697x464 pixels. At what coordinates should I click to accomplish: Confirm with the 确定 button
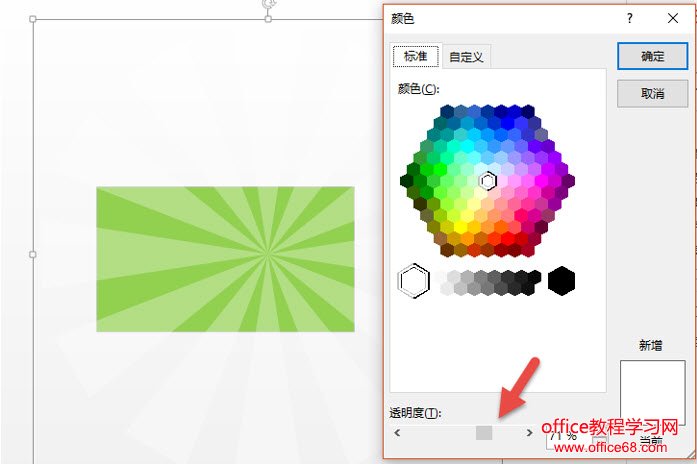click(652, 56)
